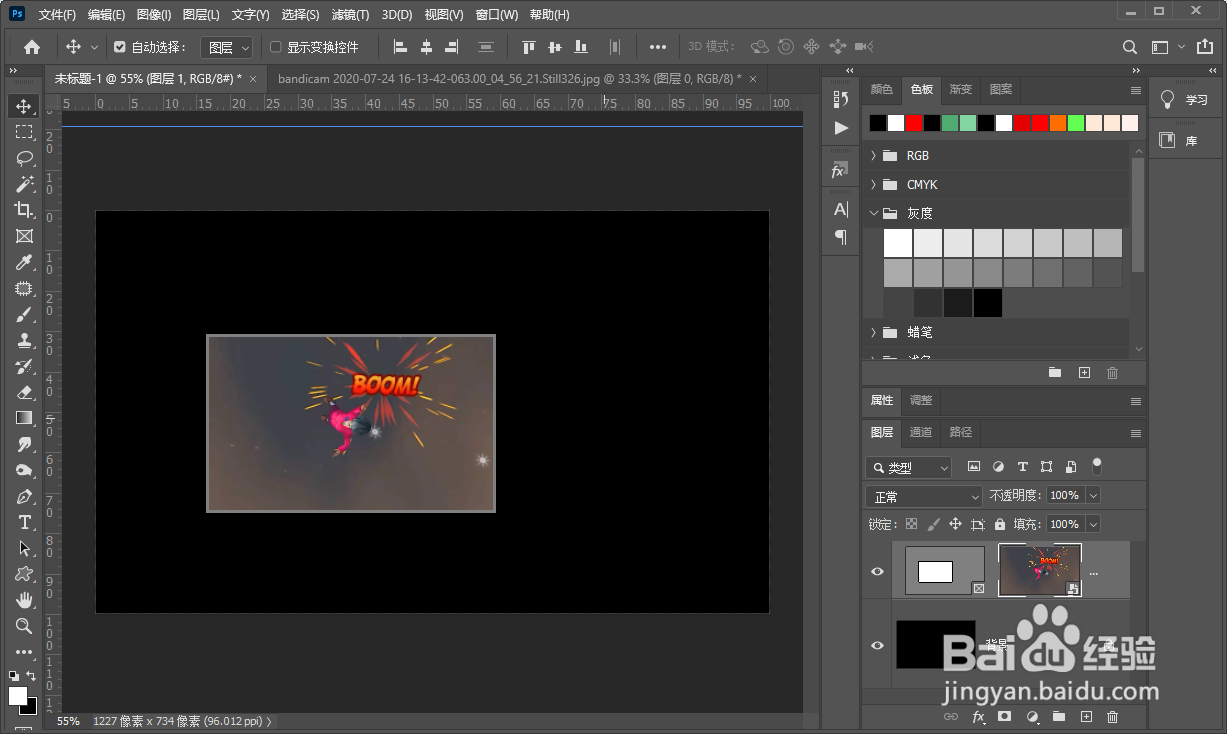
Task: Open the Swatches panel menu
Action: [x=1135, y=90]
